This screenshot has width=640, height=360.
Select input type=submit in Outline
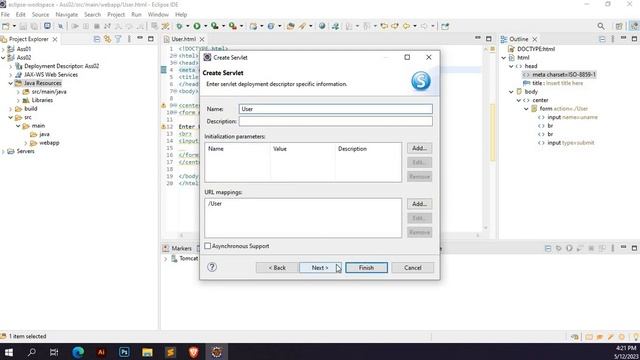pos(571,143)
